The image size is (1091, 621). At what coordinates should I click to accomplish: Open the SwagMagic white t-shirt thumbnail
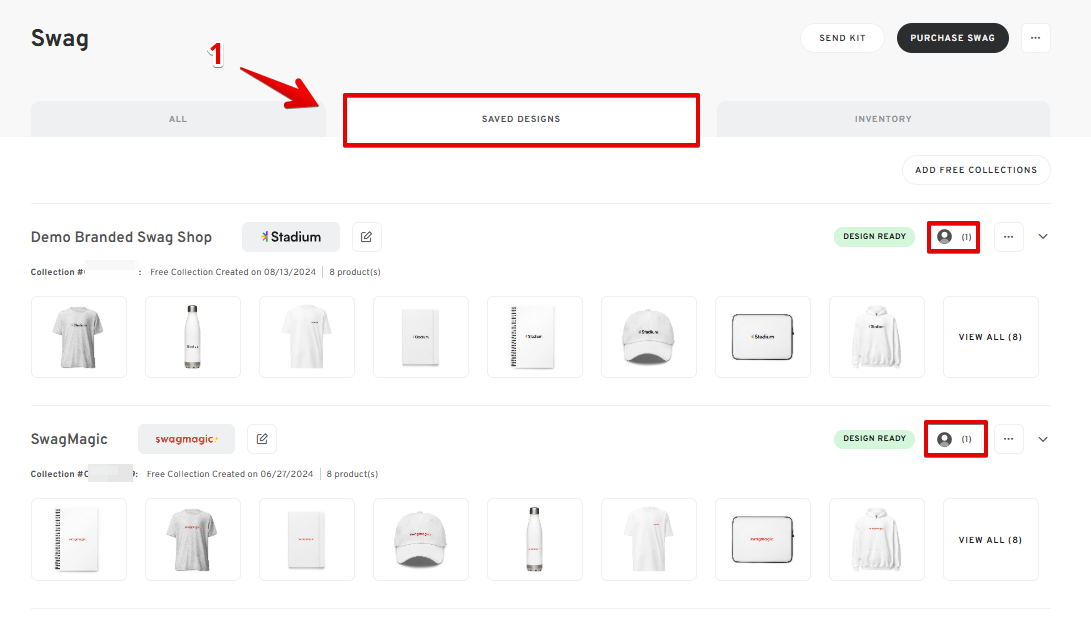pos(649,540)
